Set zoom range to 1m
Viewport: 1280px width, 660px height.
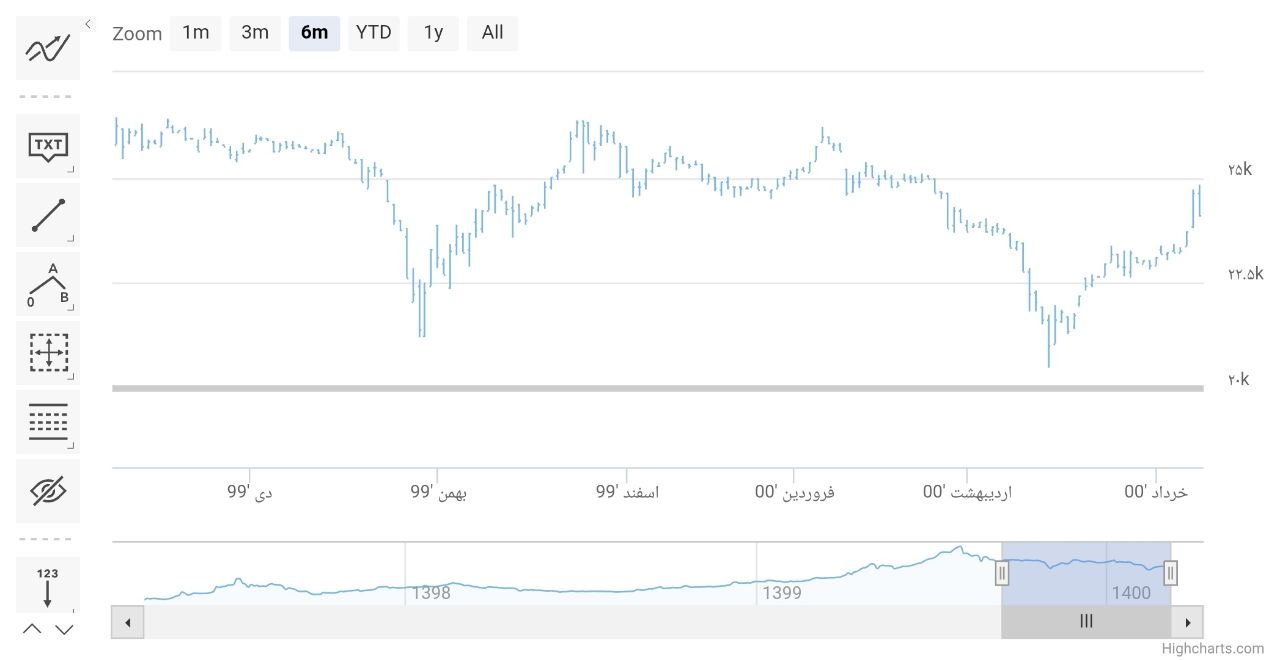point(195,33)
